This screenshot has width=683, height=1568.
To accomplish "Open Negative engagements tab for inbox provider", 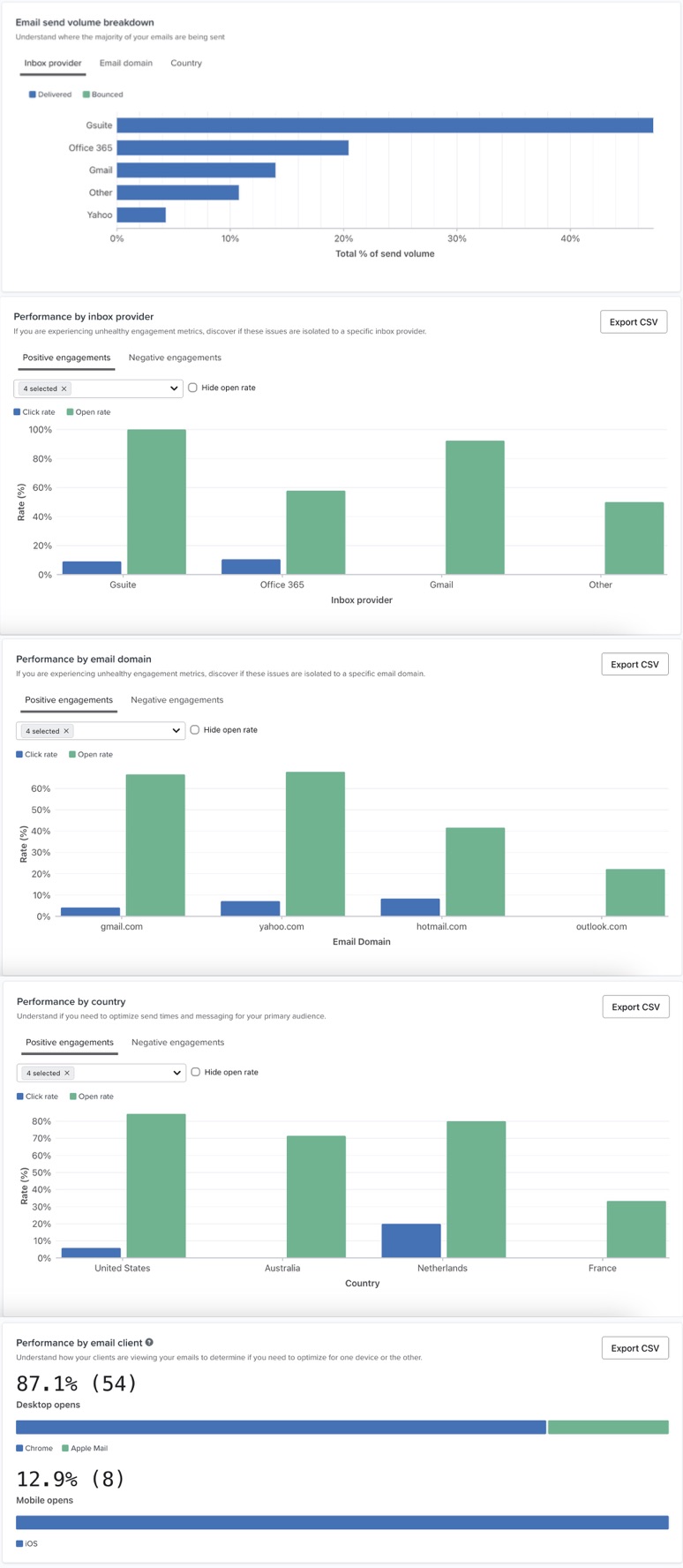I will (x=175, y=358).
